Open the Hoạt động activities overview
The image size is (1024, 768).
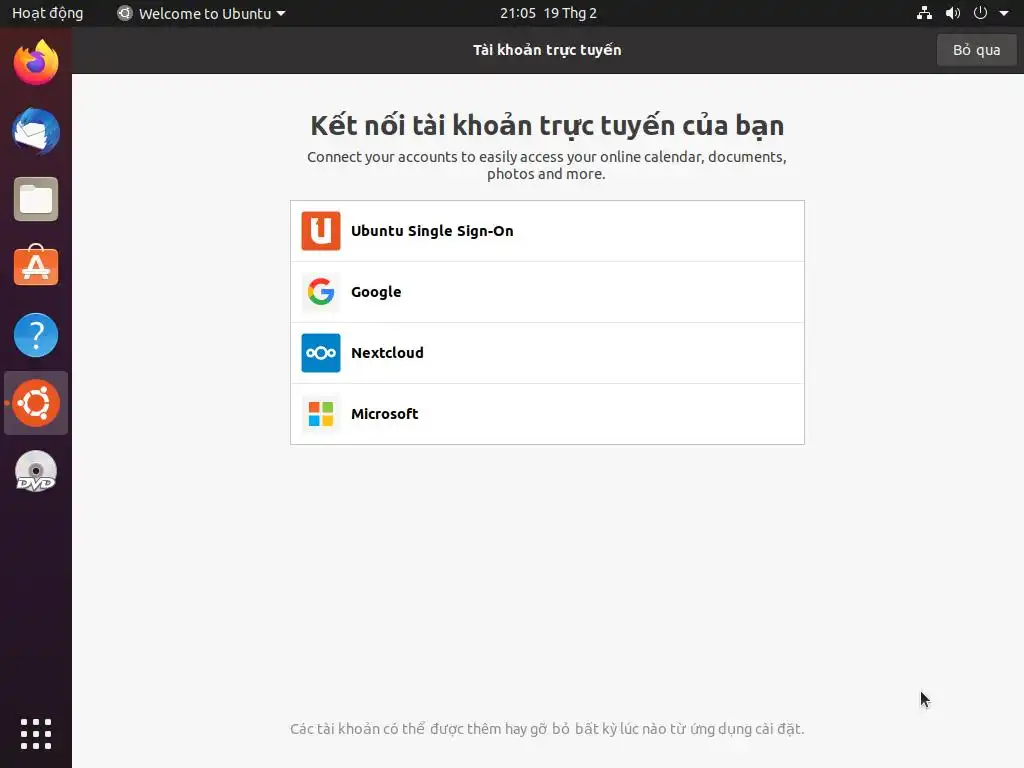coord(48,13)
